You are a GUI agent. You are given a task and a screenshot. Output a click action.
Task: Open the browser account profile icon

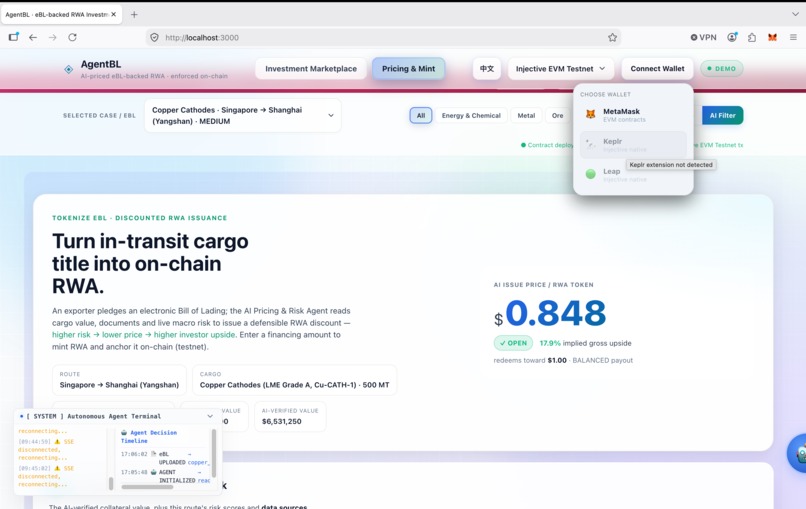pos(732,37)
